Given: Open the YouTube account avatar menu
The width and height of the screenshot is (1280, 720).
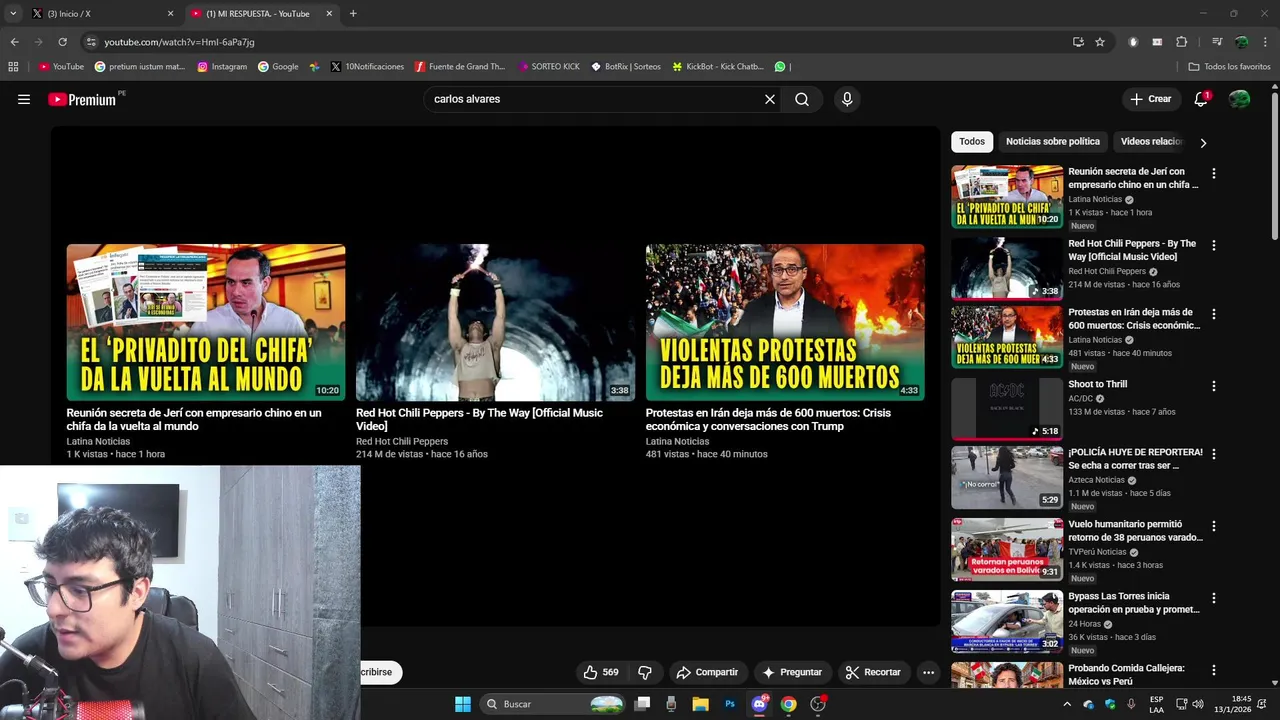Looking at the screenshot, I should coord(1239,99).
